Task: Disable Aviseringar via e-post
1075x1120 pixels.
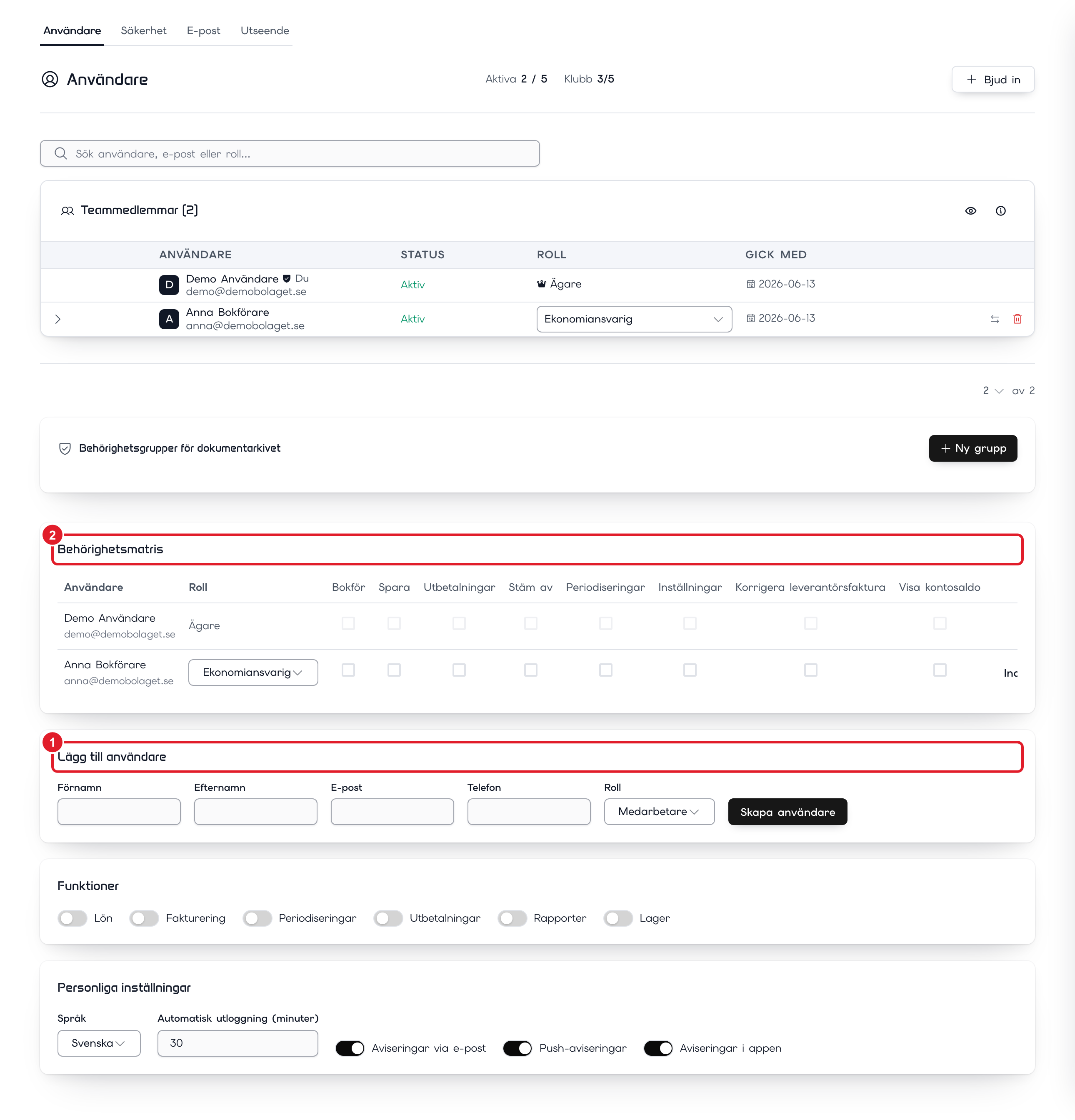Action: (x=350, y=1048)
